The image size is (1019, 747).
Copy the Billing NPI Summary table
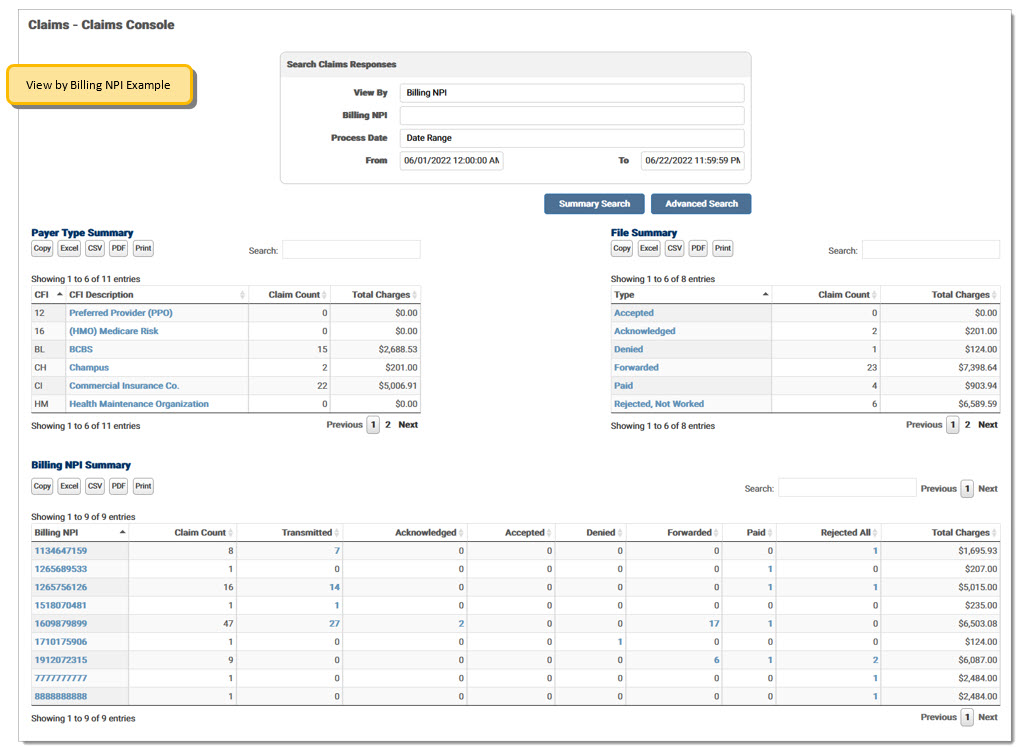point(42,486)
